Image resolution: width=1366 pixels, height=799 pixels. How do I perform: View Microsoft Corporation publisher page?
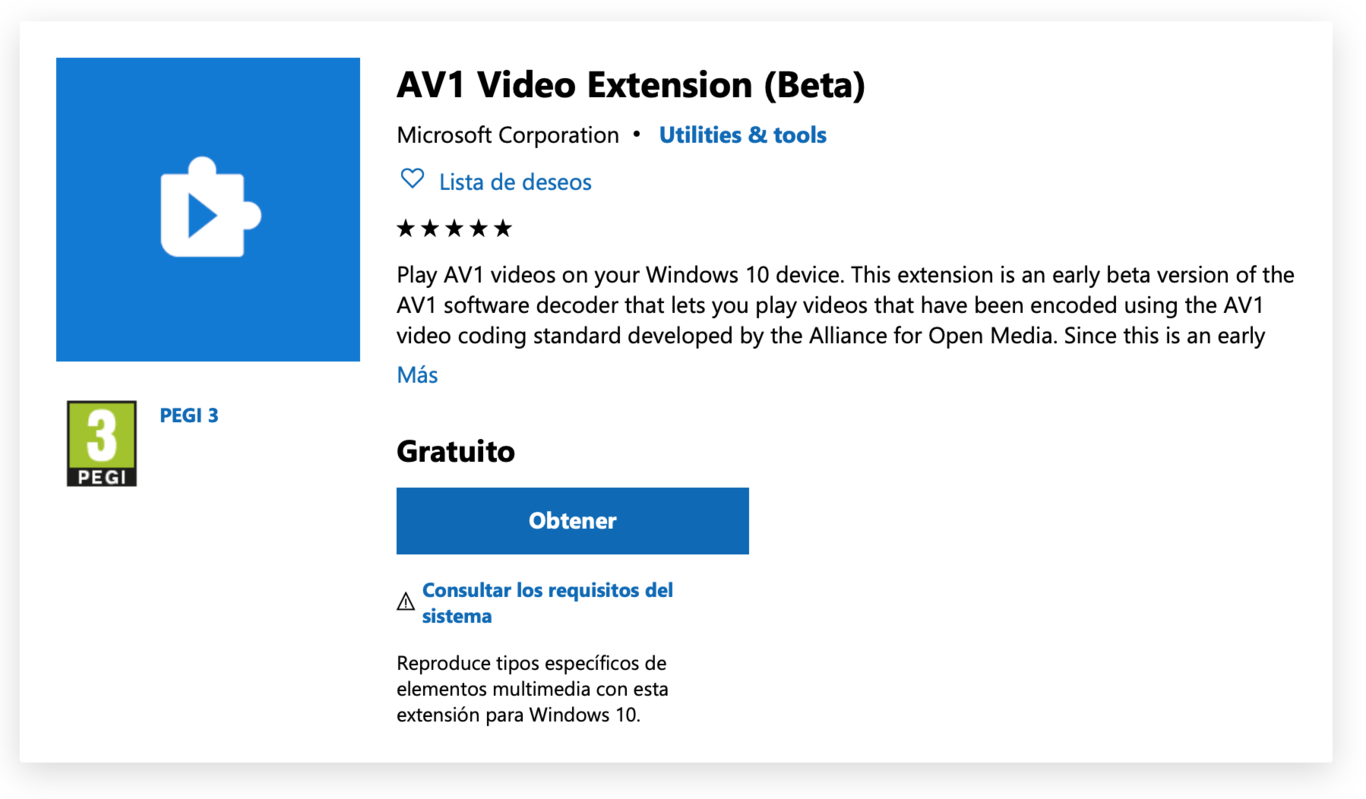point(507,134)
